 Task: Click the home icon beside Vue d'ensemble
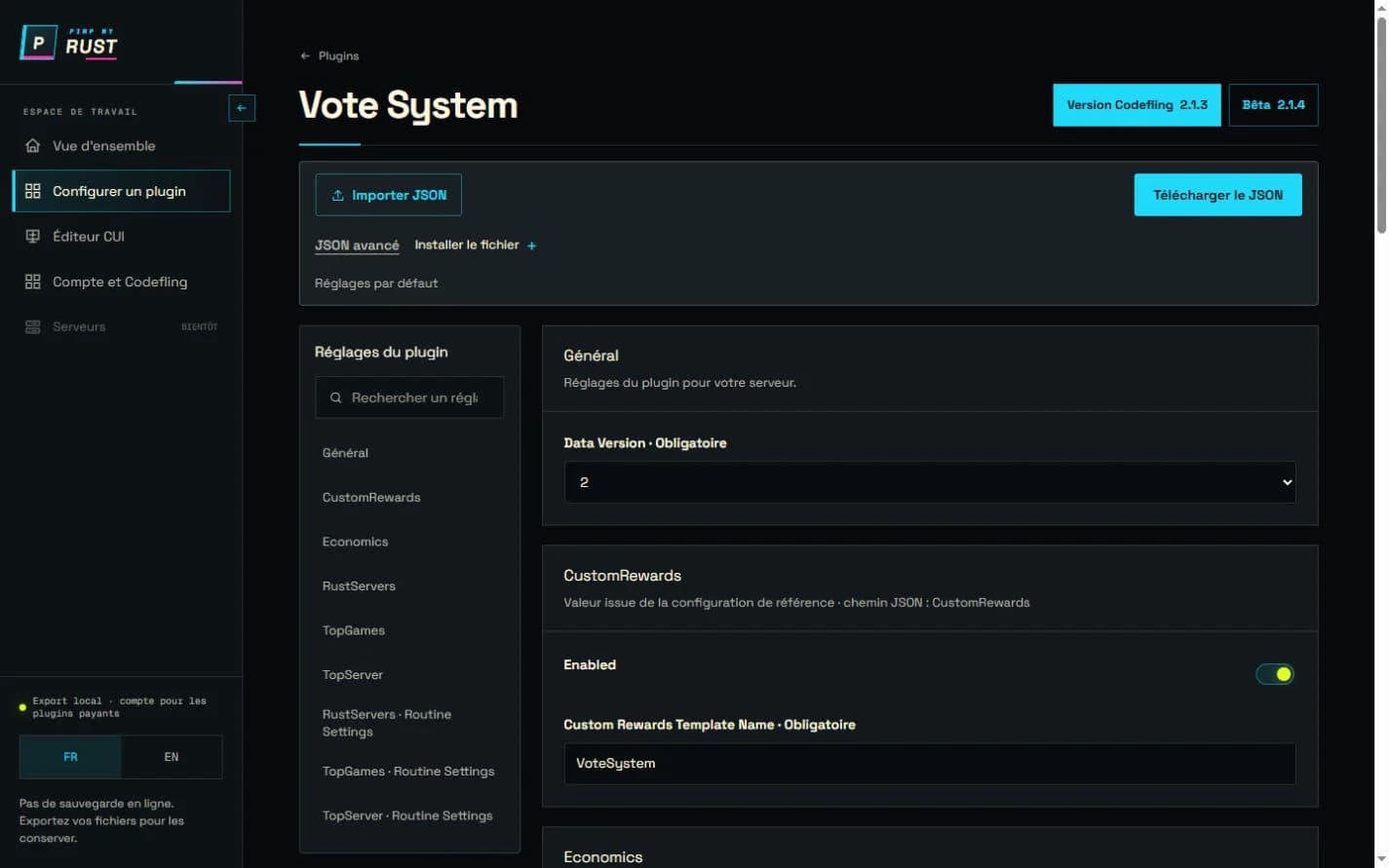tap(33, 145)
